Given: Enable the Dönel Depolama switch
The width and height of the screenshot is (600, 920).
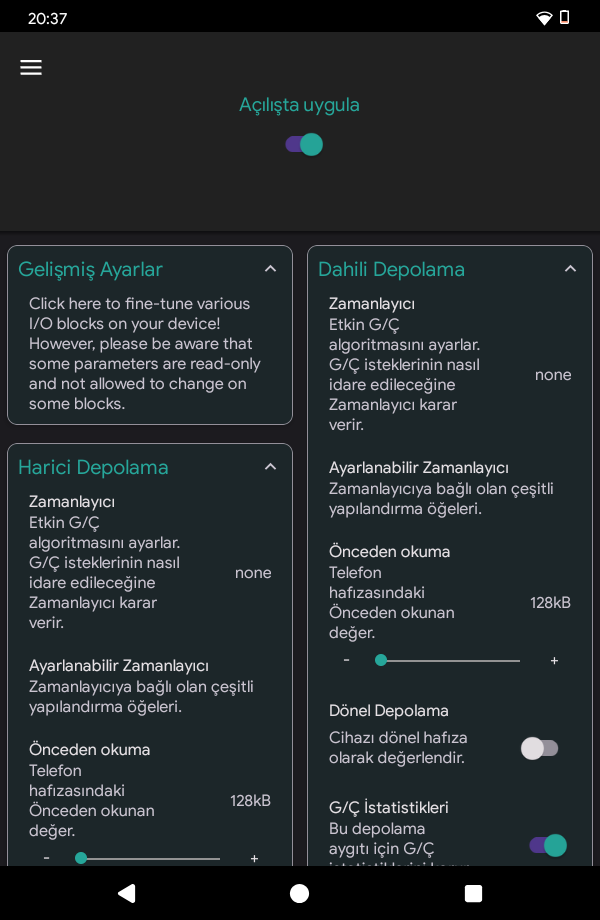Looking at the screenshot, I should 540,748.
